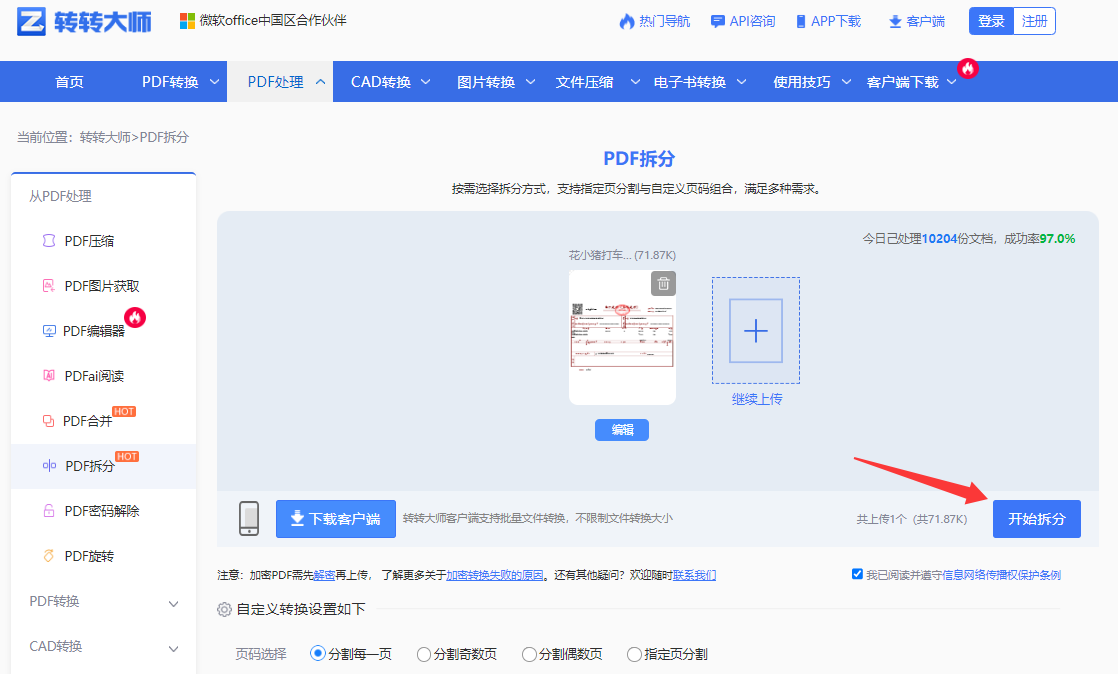Toggle the 信息网络传播权保护条例 agreement checkbox

click(x=857, y=574)
